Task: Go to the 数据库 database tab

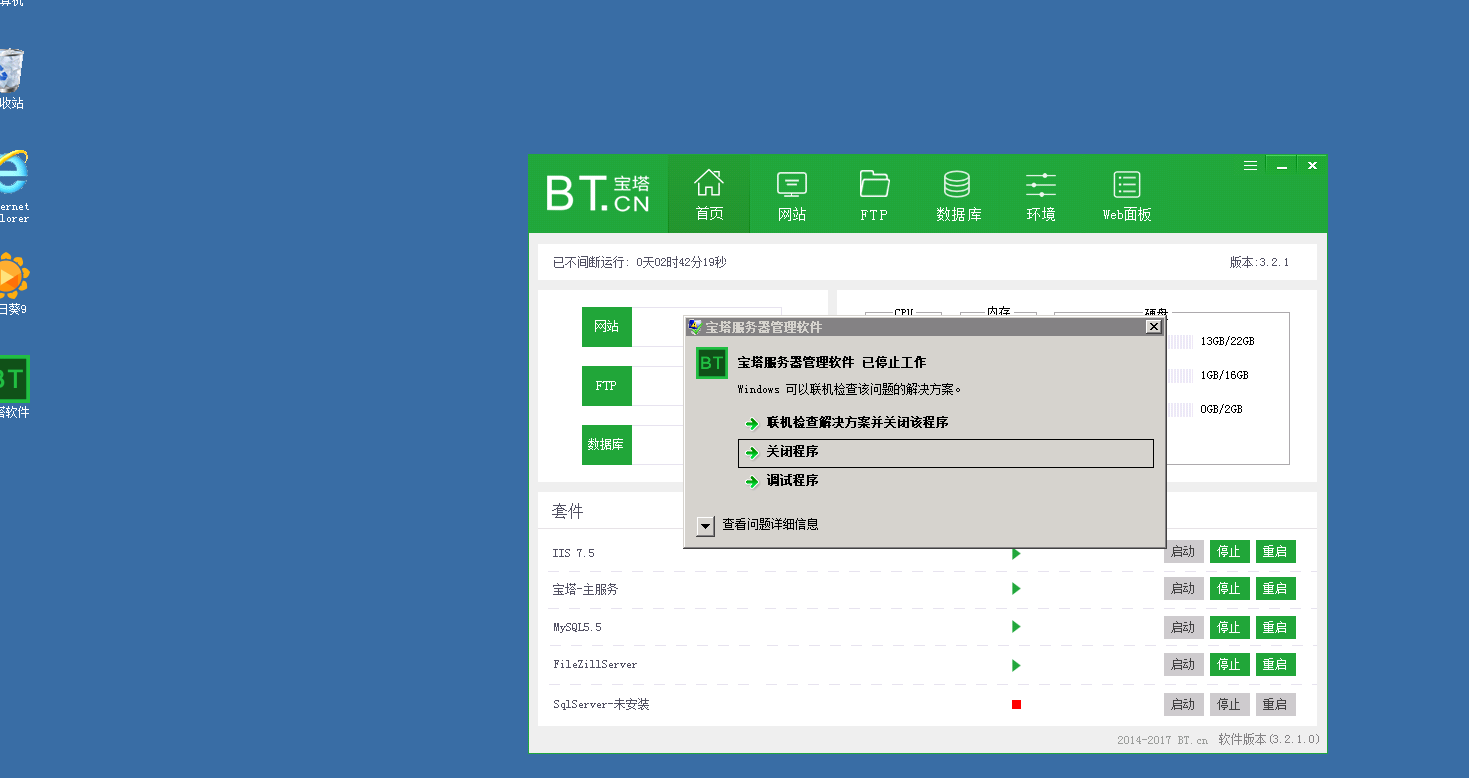Action: click(x=958, y=194)
